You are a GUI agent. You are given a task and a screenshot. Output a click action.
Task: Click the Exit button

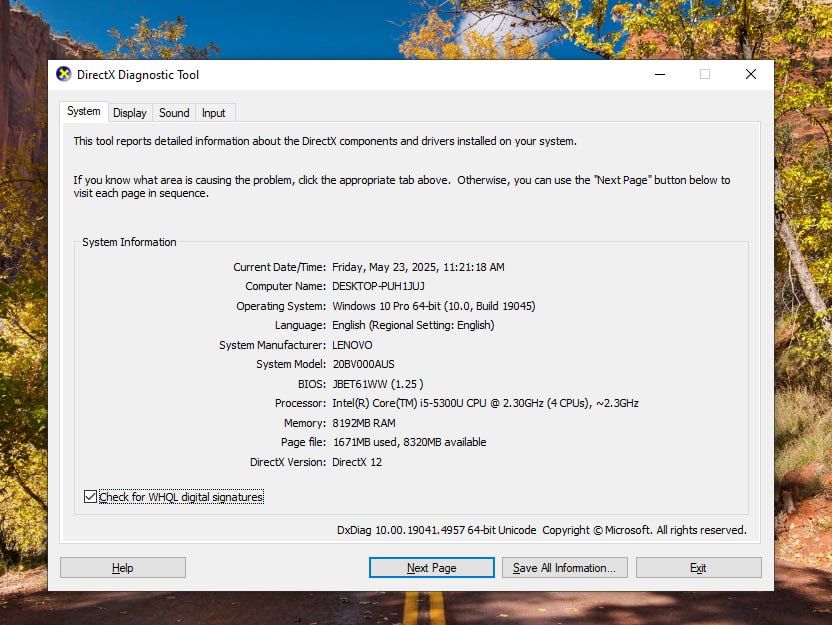[698, 568]
